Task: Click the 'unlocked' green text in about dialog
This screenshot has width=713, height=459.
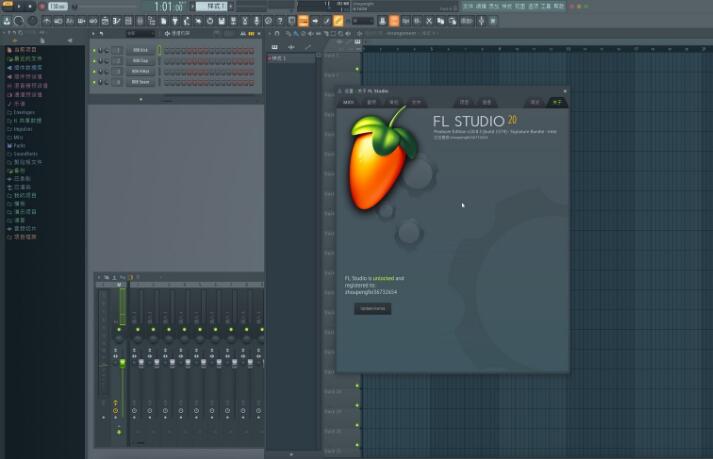Action: (383, 278)
